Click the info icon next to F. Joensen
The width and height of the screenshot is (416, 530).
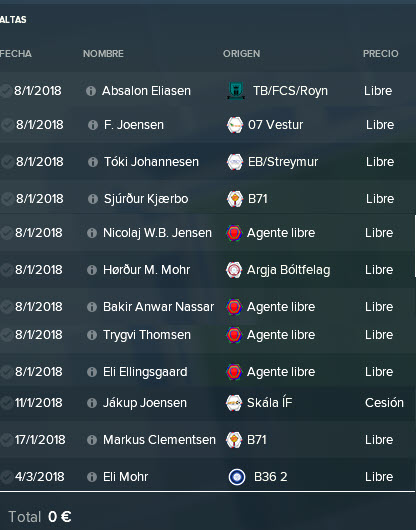[x=93, y=125]
